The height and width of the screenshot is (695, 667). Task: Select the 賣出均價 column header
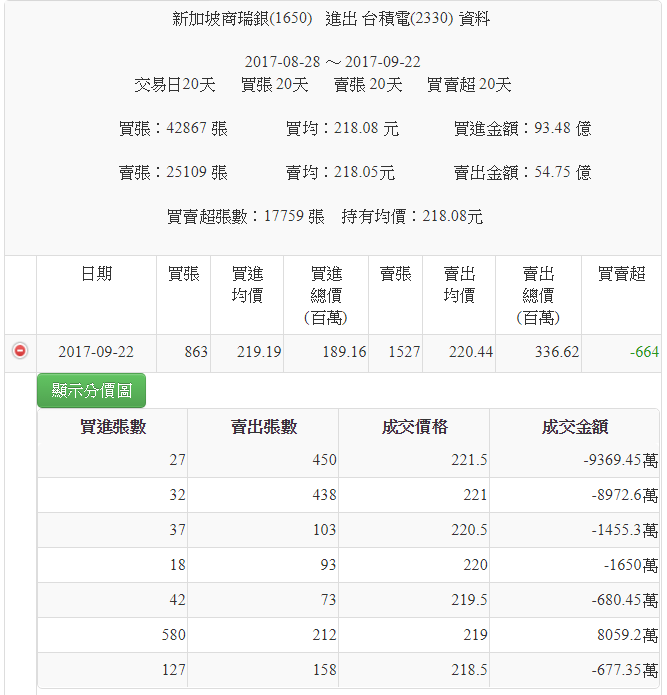459,285
